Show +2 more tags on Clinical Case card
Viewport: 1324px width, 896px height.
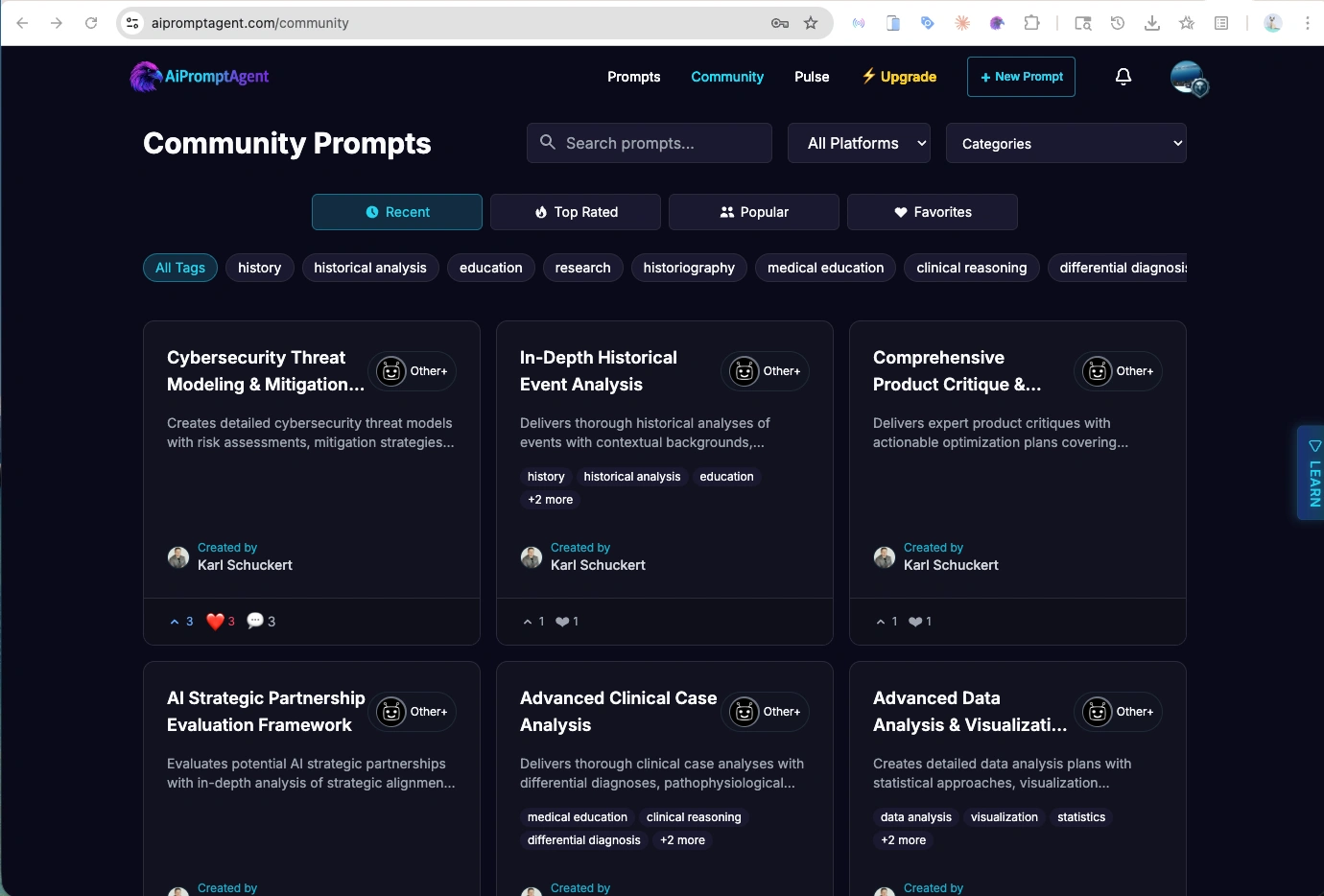tap(682, 840)
